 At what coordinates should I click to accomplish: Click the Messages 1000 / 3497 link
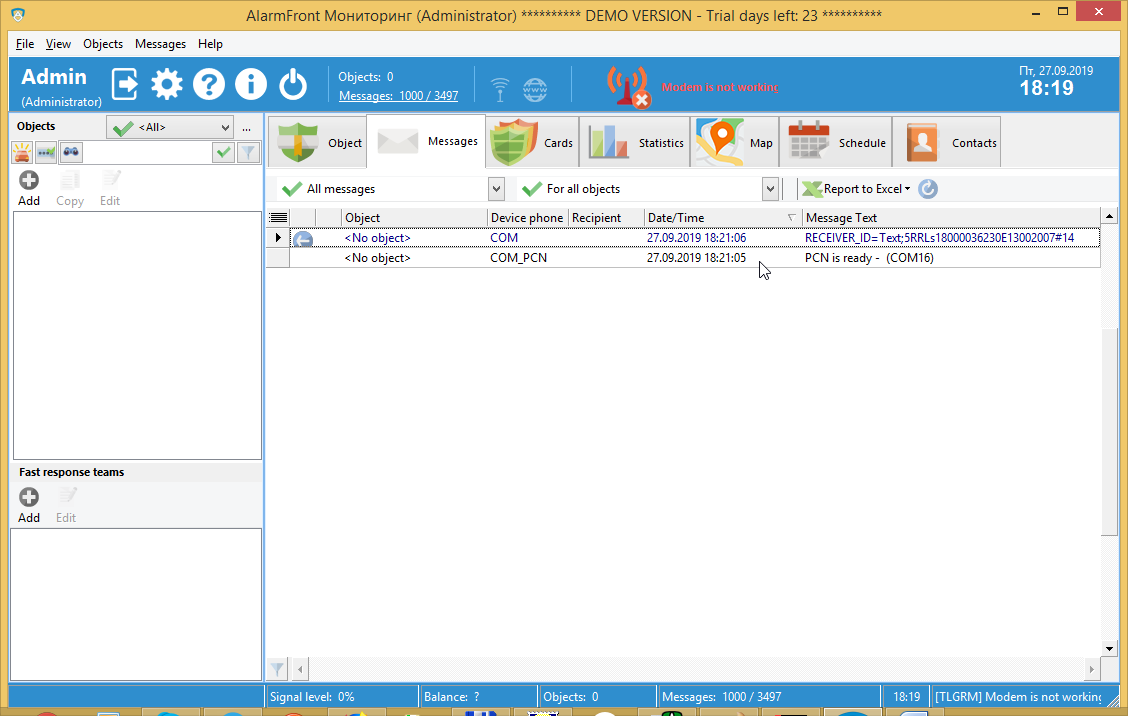tap(399, 96)
